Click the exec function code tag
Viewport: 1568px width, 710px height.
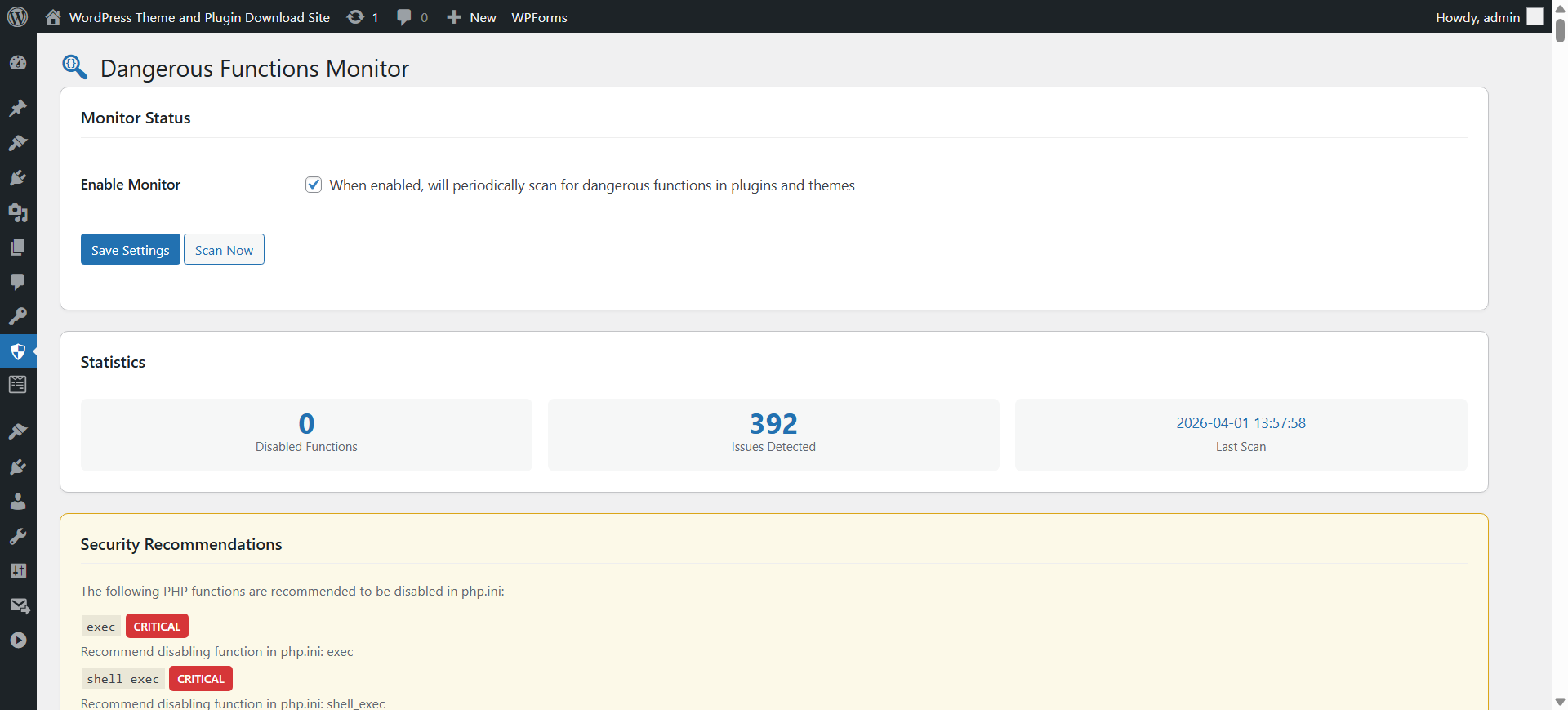(x=101, y=627)
